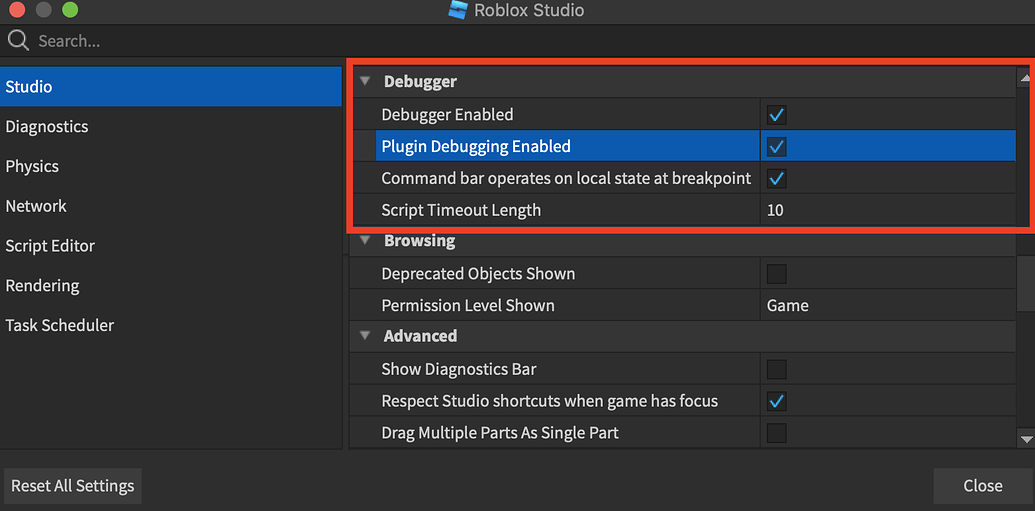Enable Deprecated Objects Shown checkbox
Image resolution: width=1035 pixels, height=511 pixels.
[x=776, y=273]
